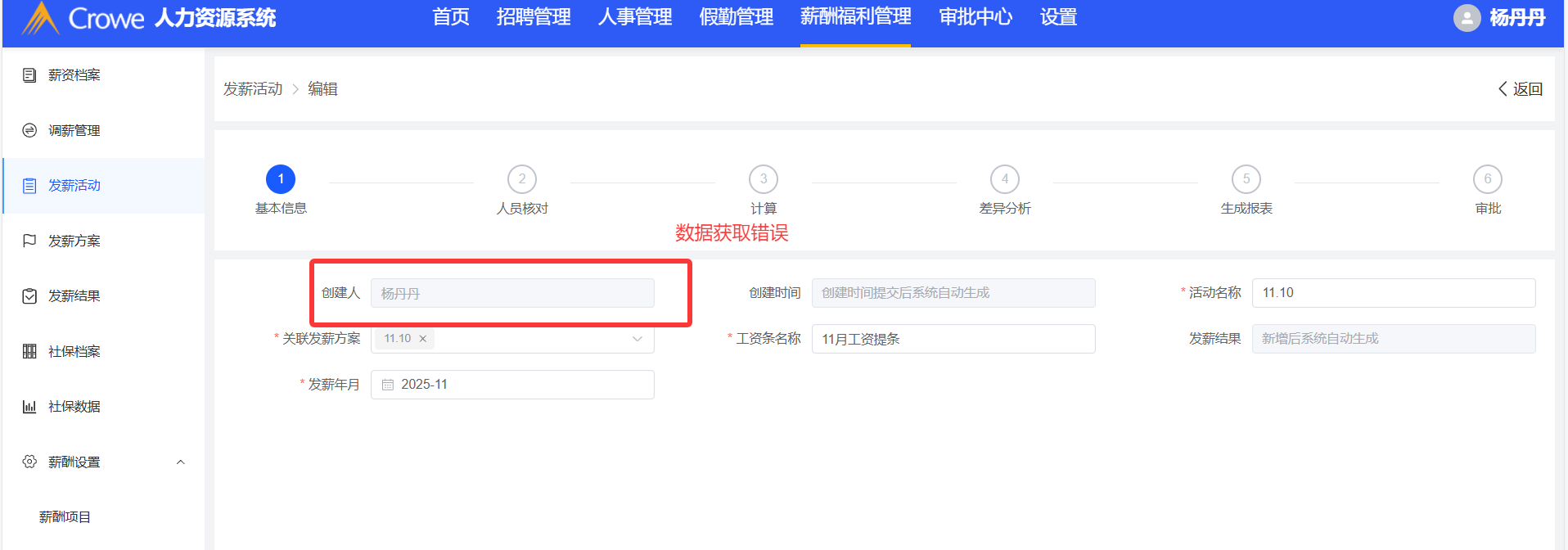Screen dimensions: 1568x550
Task: Open the 关联发薪方案 dropdown arrow
Action: click(638, 339)
